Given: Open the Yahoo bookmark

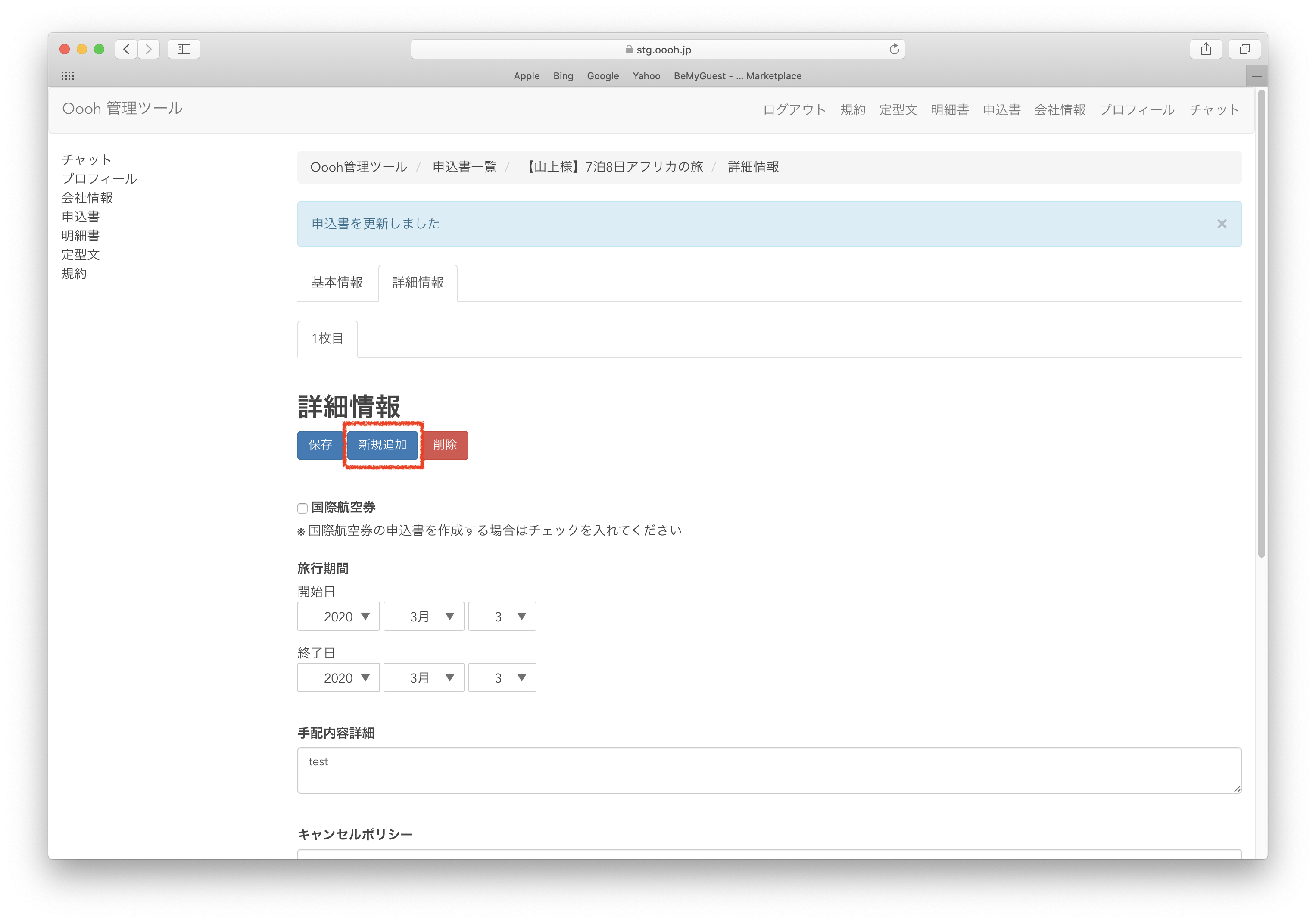Looking at the screenshot, I should tap(646, 76).
